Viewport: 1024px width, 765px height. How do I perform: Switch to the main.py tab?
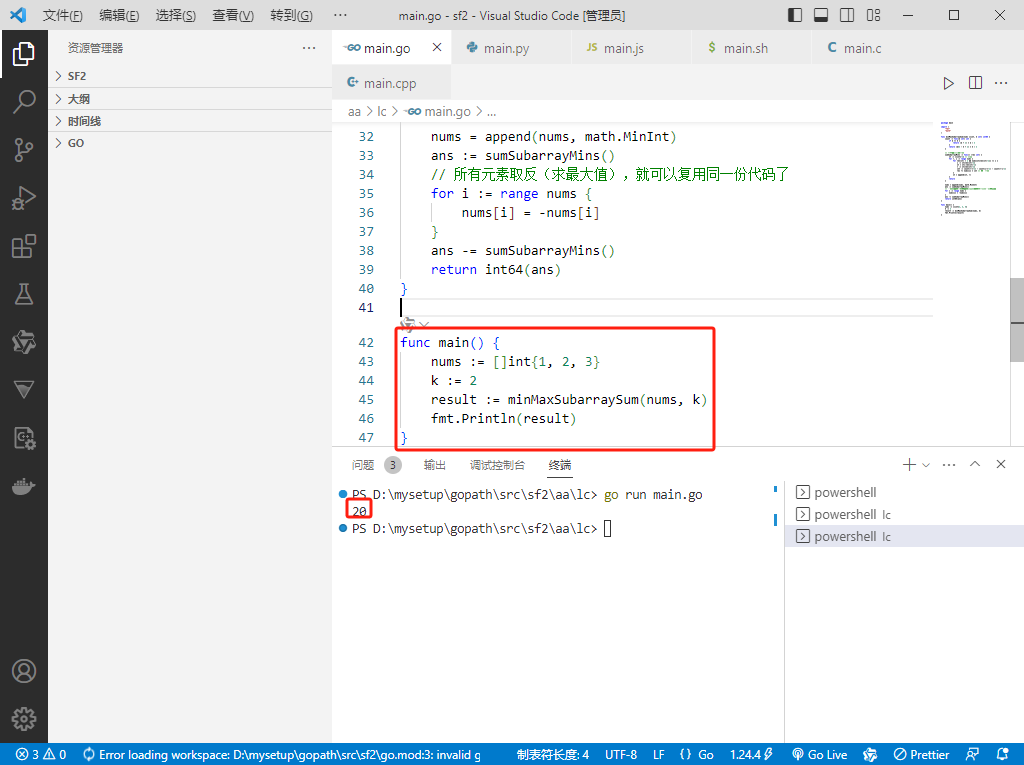[x=511, y=48]
